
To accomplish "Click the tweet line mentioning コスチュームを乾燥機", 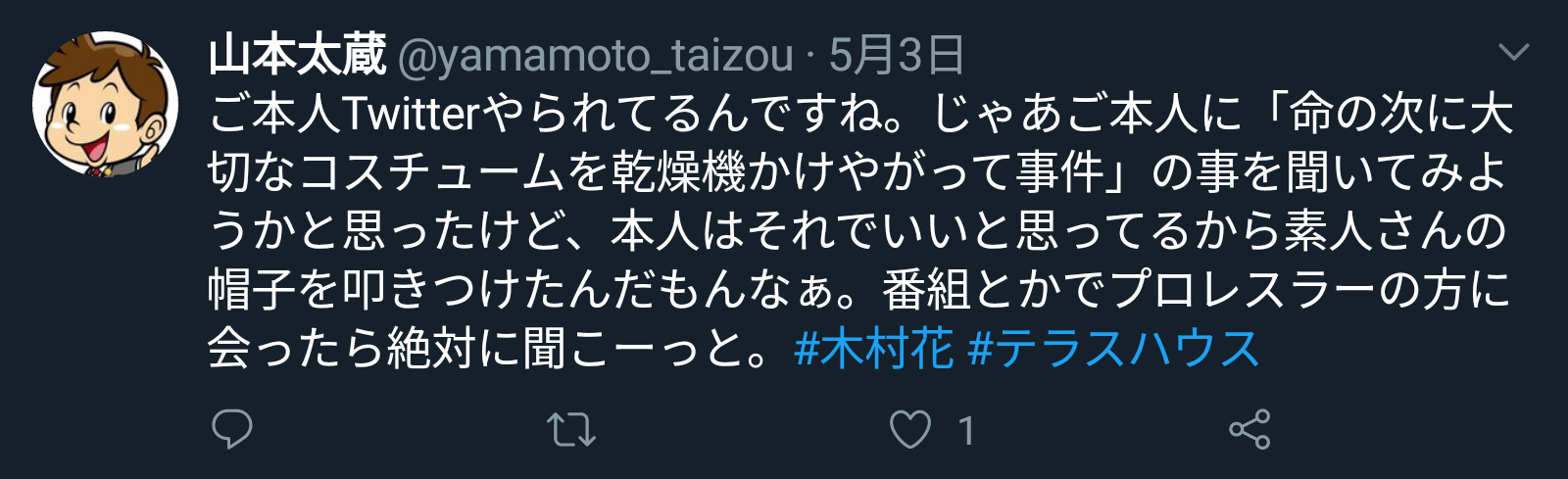I will (x=857, y=172).
